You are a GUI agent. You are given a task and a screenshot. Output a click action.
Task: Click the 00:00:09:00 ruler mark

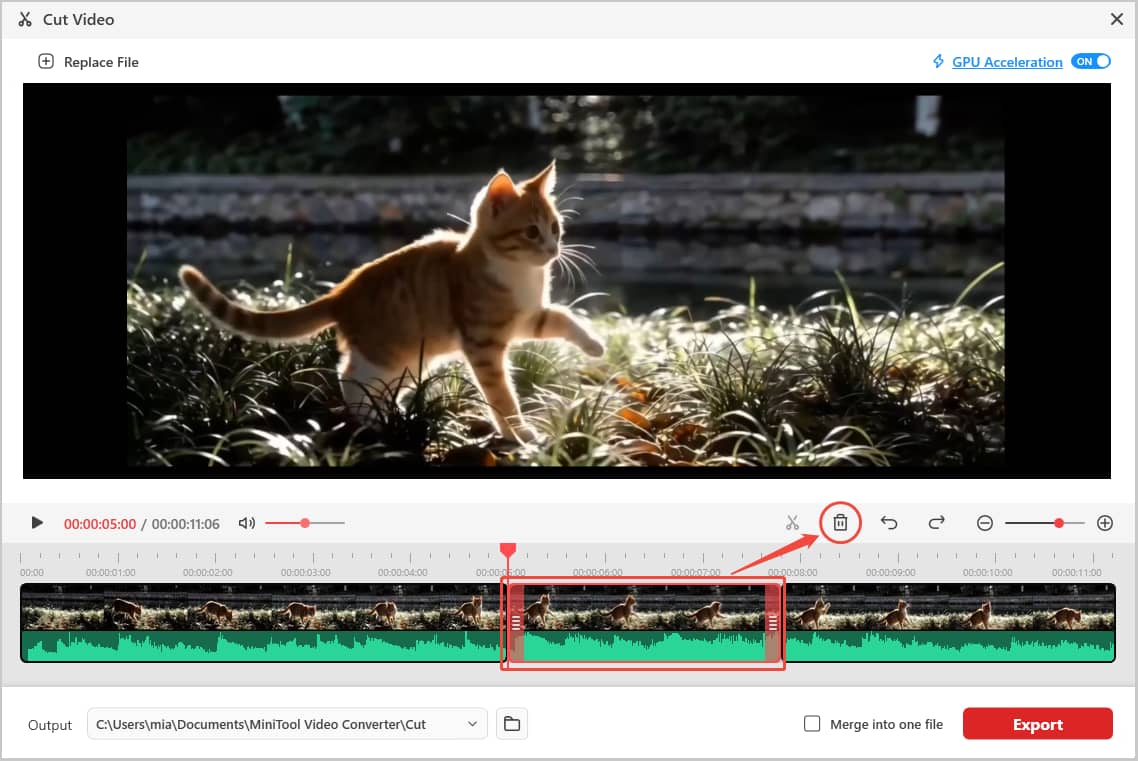(x=891, y=572)
